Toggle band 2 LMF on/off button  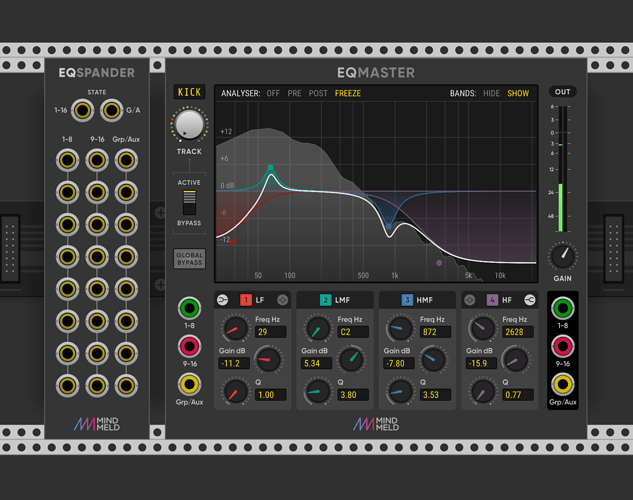(x=325, y=300)
